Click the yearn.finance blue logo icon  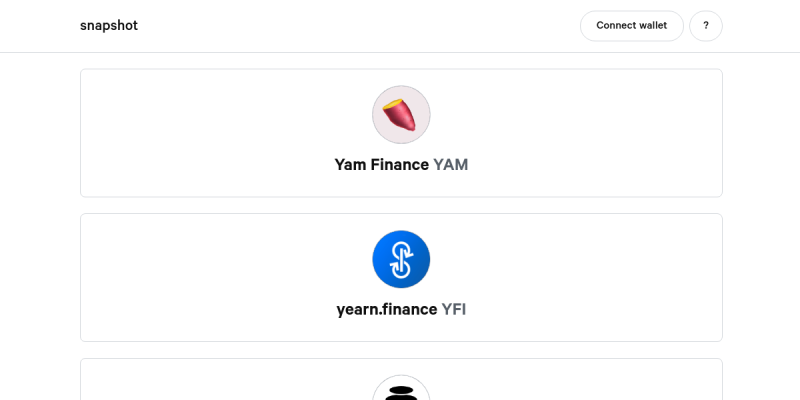click(x=401, y=260)
